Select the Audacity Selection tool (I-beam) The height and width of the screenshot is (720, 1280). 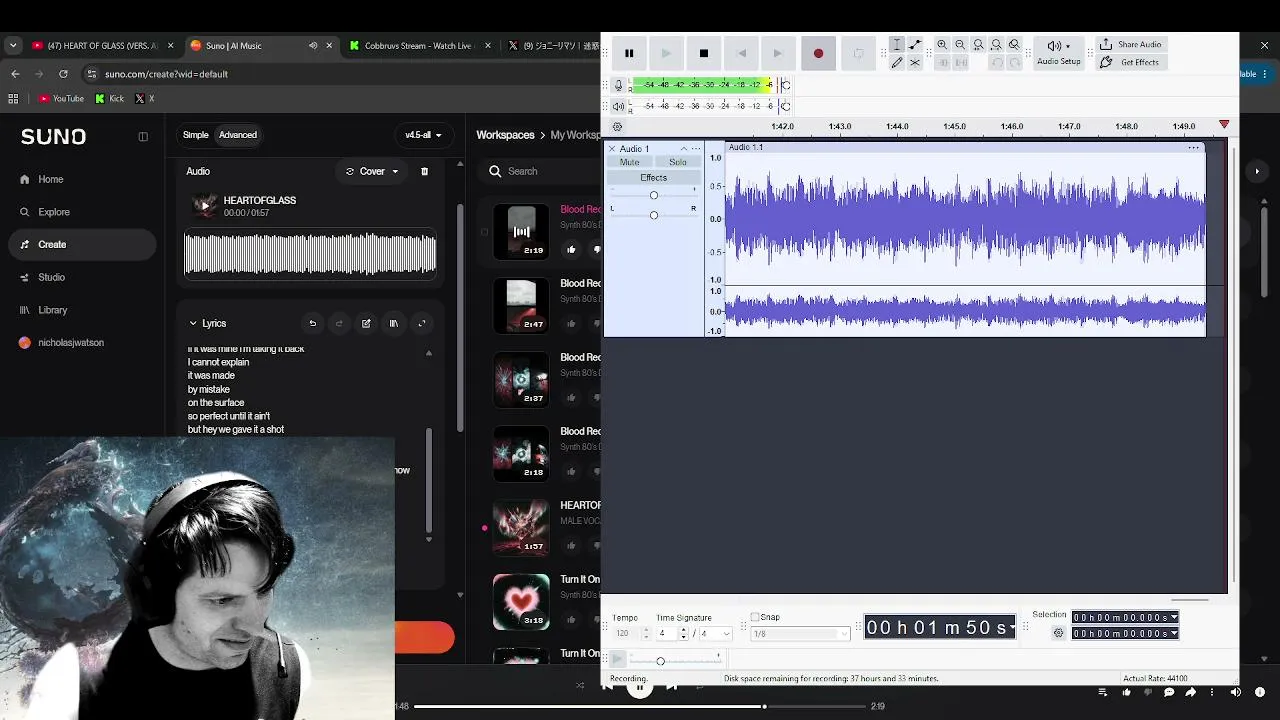897,45
